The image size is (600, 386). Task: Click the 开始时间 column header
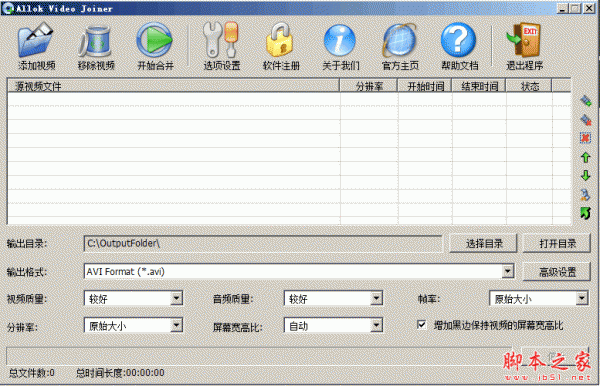click(x=425, y=86)
